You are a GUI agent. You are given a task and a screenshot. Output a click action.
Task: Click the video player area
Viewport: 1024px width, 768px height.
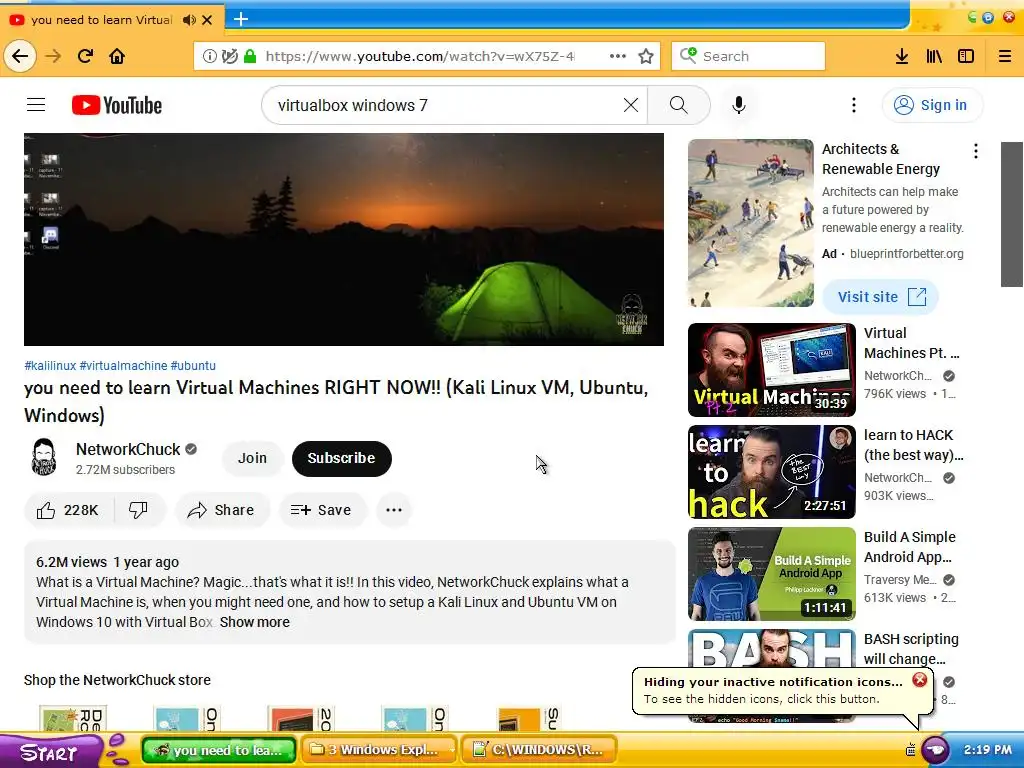click(344, 239)
